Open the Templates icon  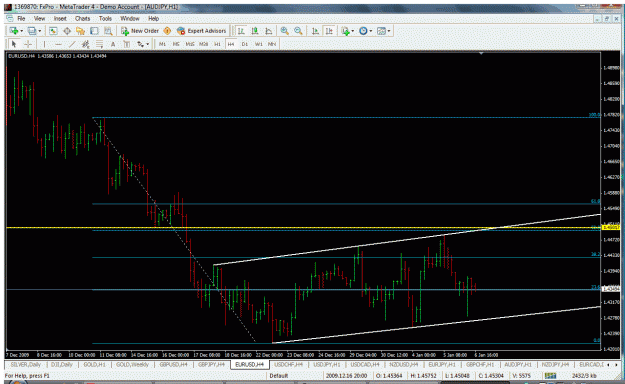coord(381,31)
